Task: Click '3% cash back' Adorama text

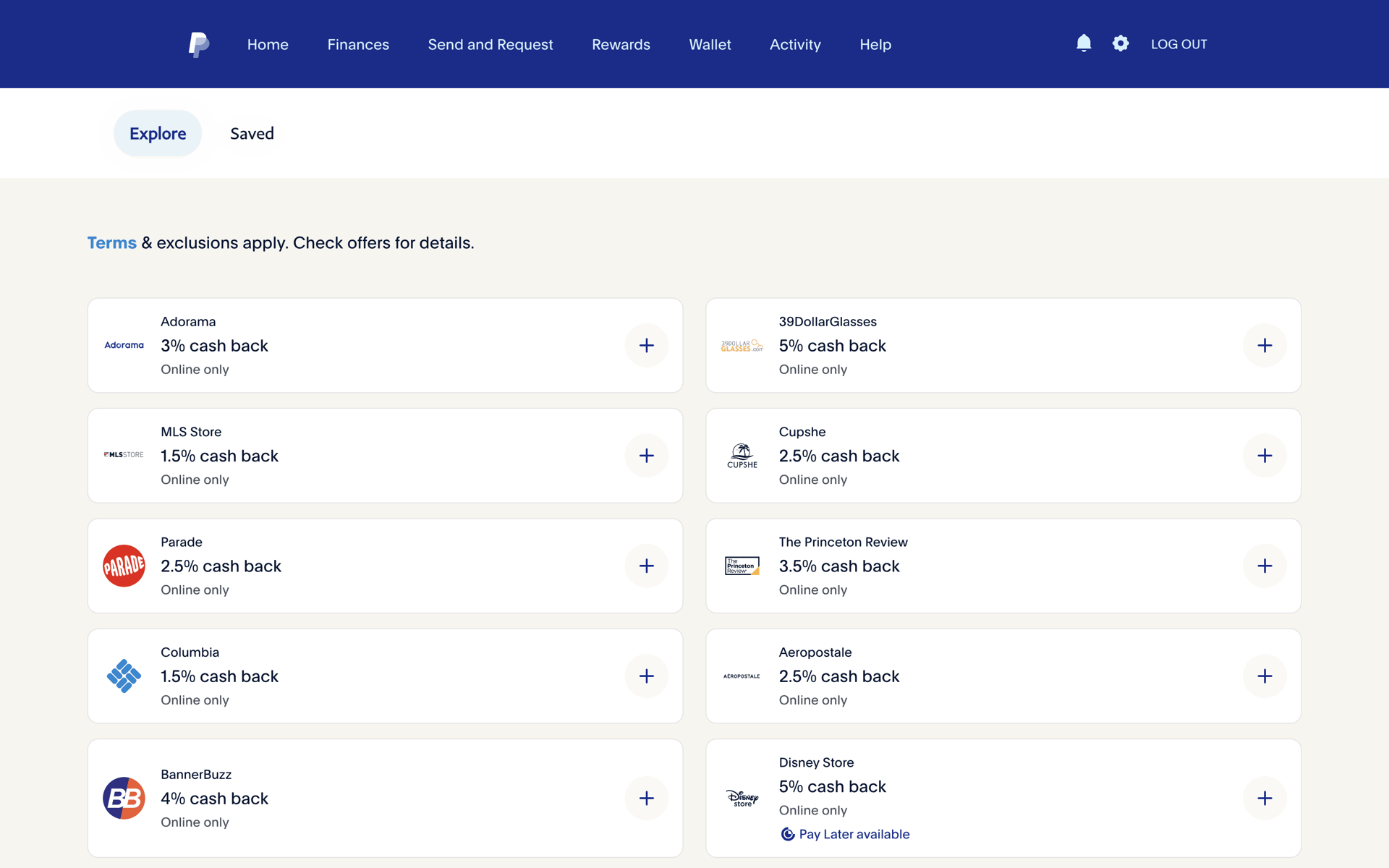Action: tap(214, 346)
